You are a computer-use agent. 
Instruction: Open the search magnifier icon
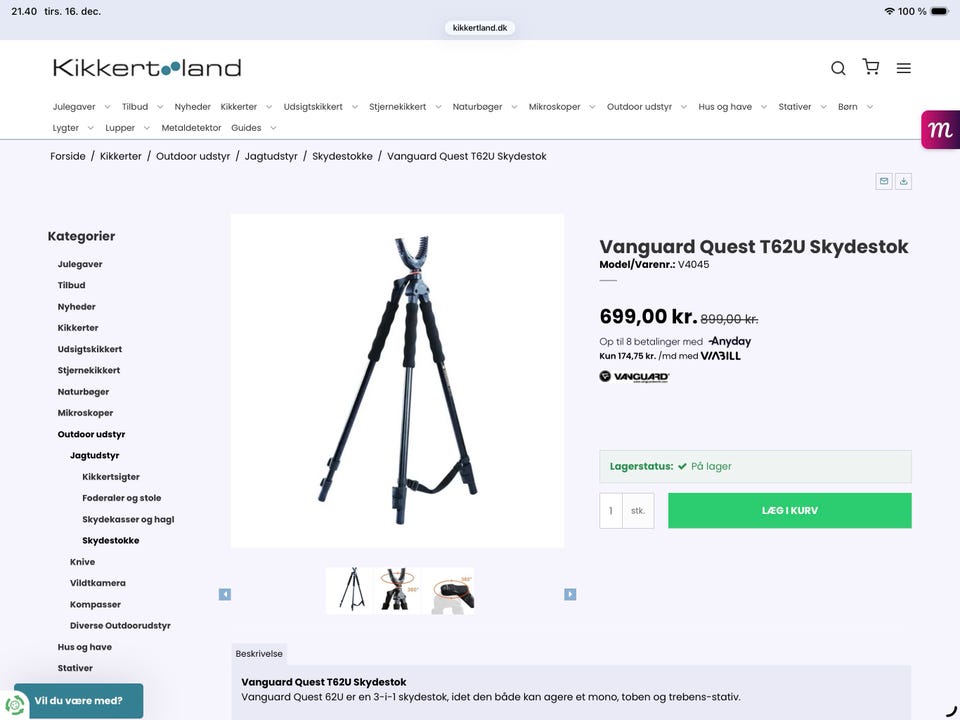(838, 68)
